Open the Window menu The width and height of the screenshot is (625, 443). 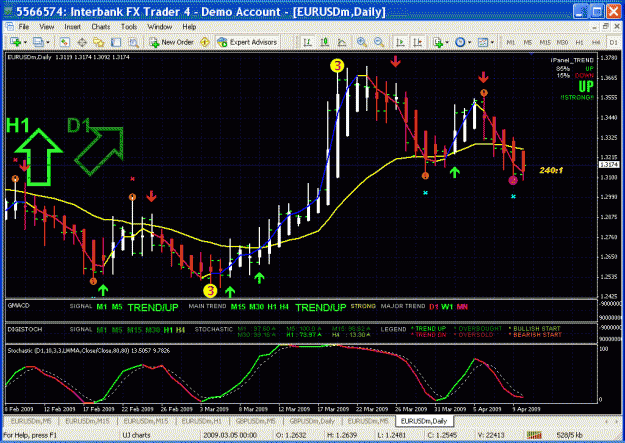pyautogui.click(x=159, y=27)
